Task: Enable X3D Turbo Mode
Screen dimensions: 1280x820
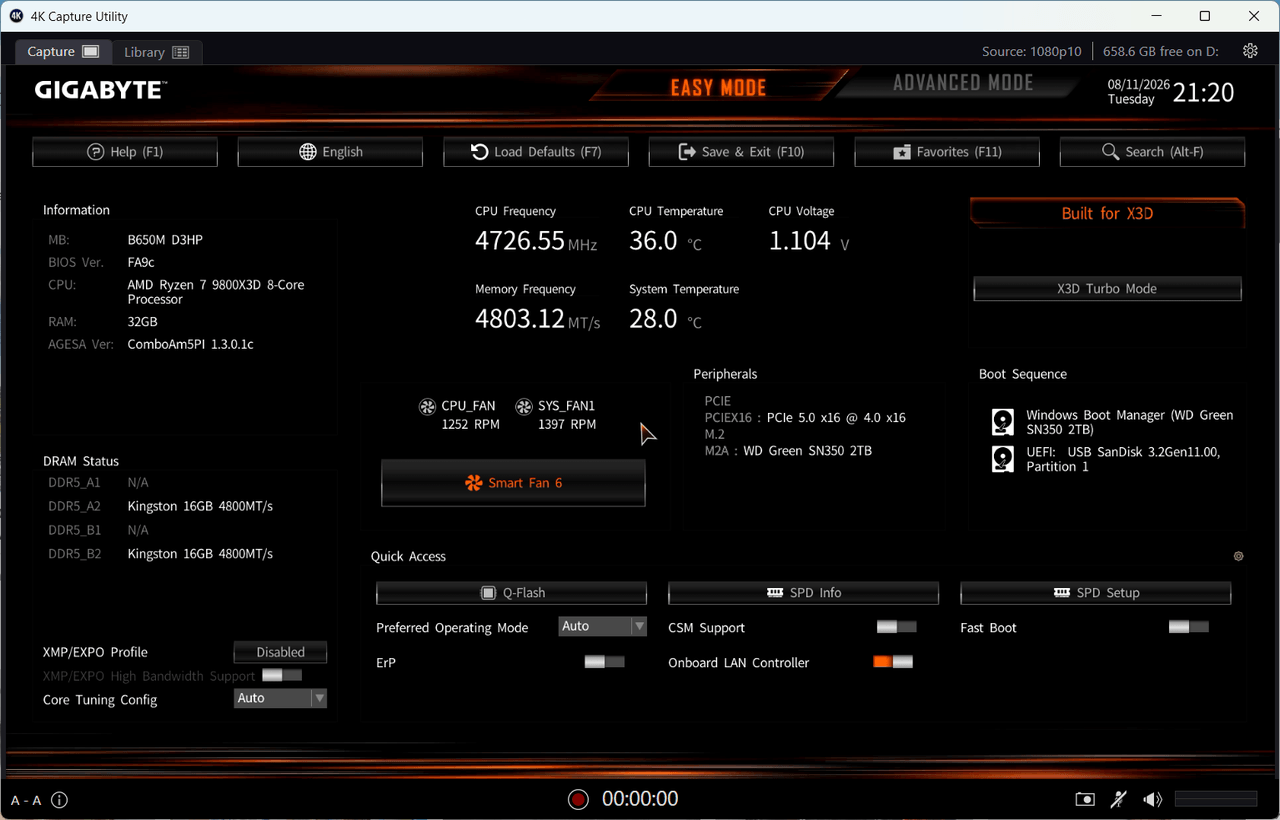Action: click(x=1107, y=289)
